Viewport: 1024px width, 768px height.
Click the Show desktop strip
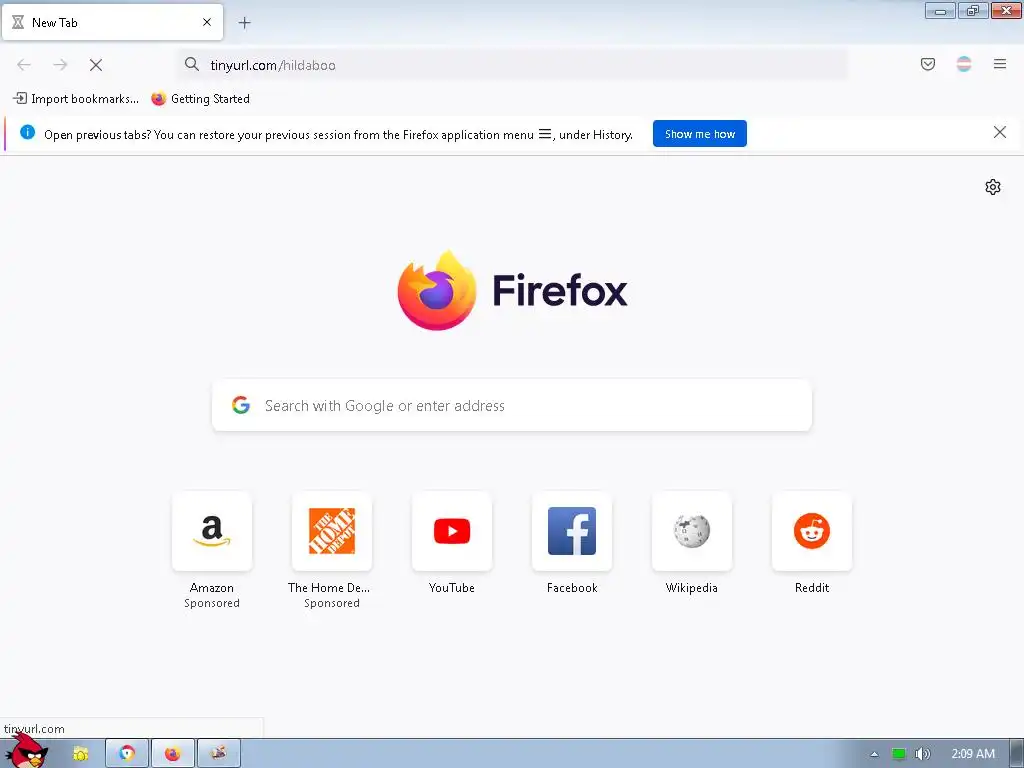tap(1017, 754)
